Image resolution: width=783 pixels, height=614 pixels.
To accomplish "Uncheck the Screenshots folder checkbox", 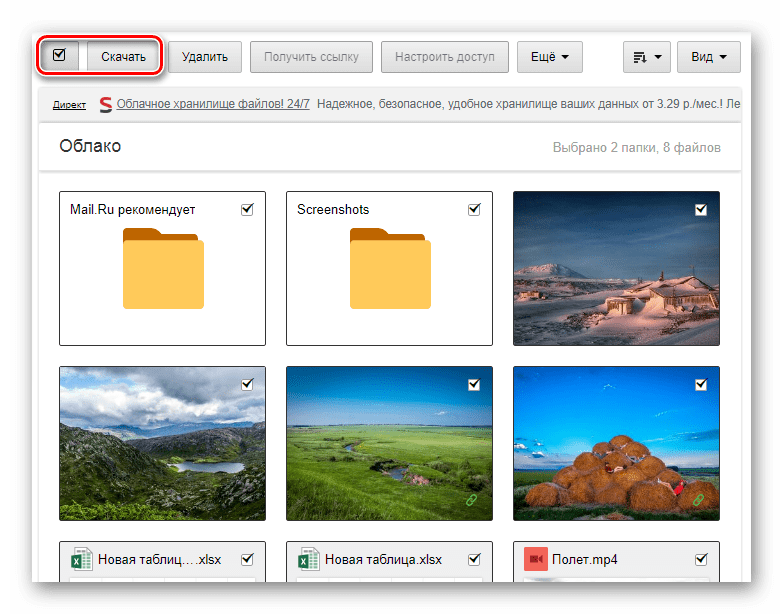I will (474, 210).
